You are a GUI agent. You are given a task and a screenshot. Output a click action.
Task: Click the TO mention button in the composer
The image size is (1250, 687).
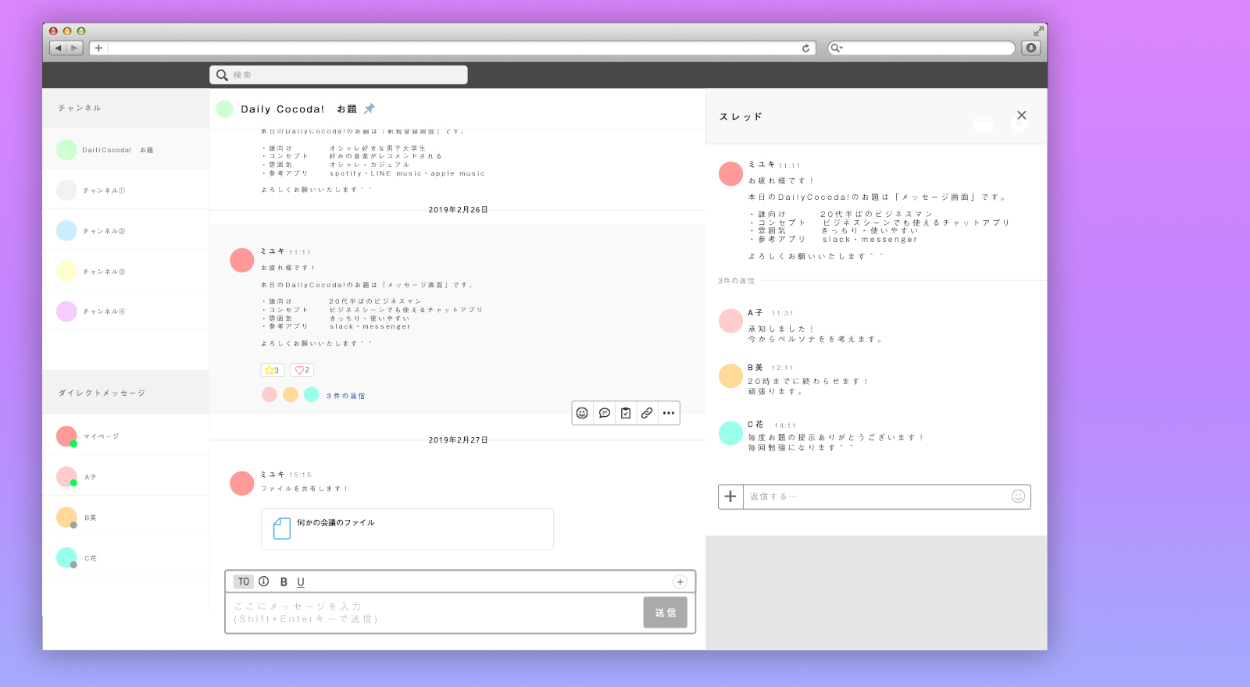point(243,581)
